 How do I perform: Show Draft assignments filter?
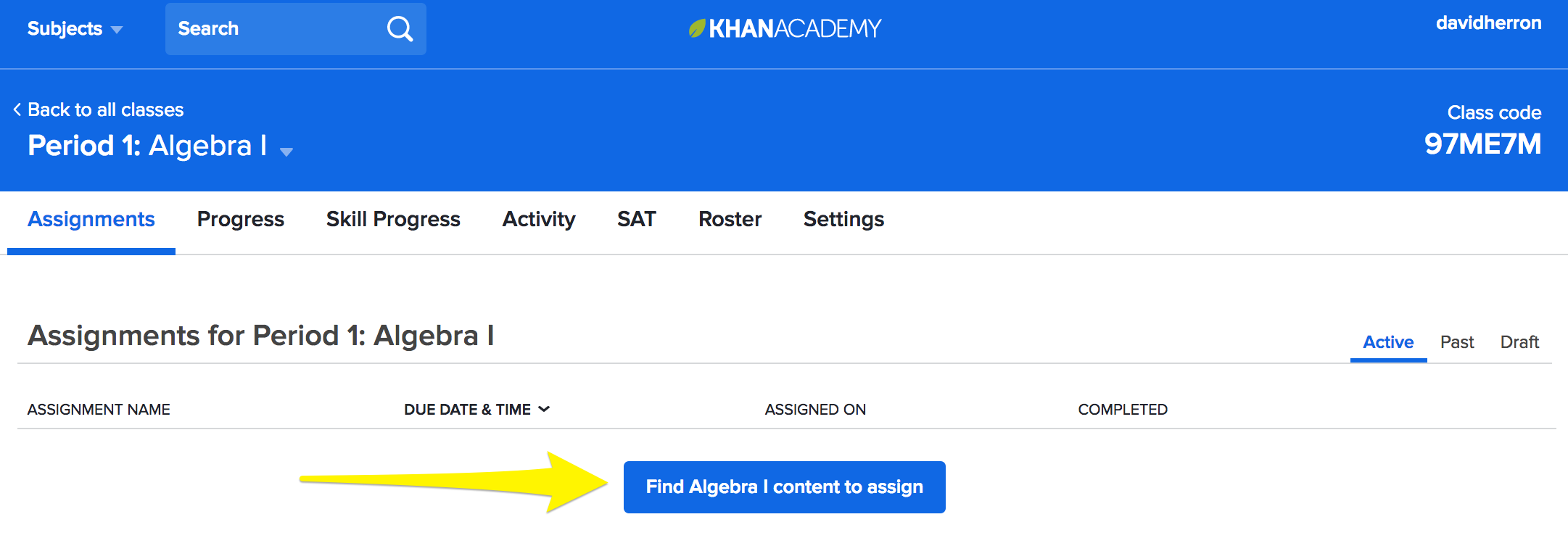tap(1519, 342)
